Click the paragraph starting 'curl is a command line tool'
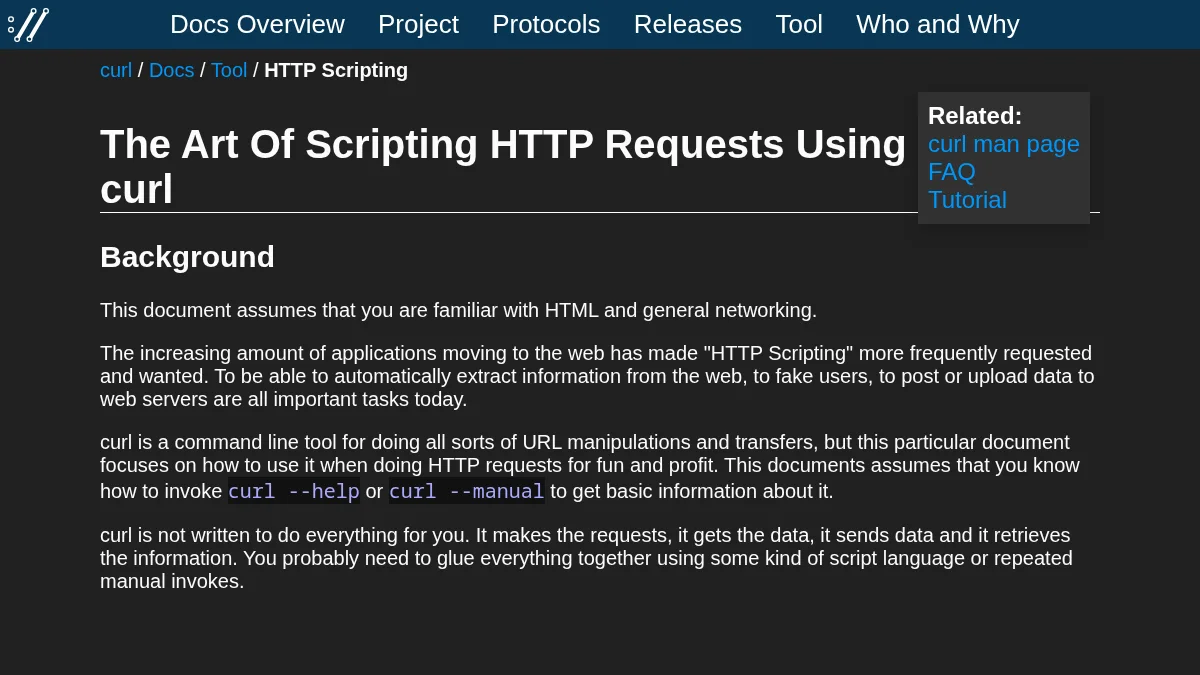The width and height of the screenshot is (1200, 675). click(590, 467)
